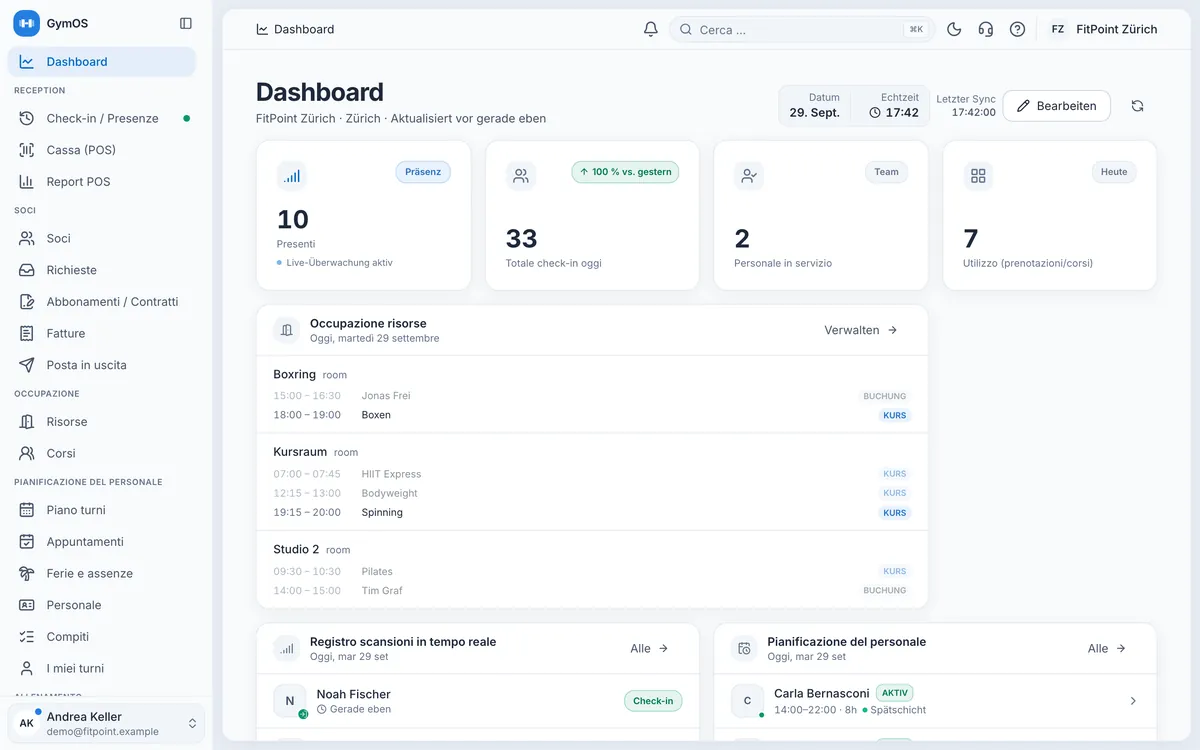Open Posta in uscita
1200x750 pixels.
point(102,365)
